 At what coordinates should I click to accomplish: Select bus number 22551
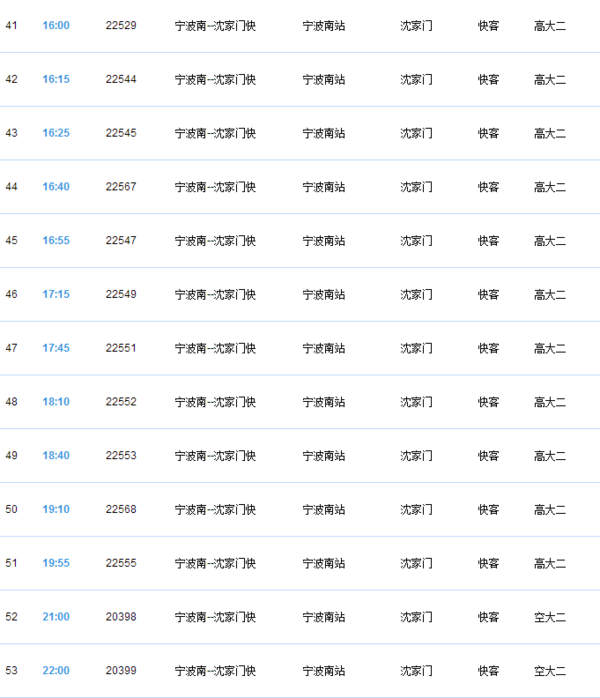click(121, 348)
